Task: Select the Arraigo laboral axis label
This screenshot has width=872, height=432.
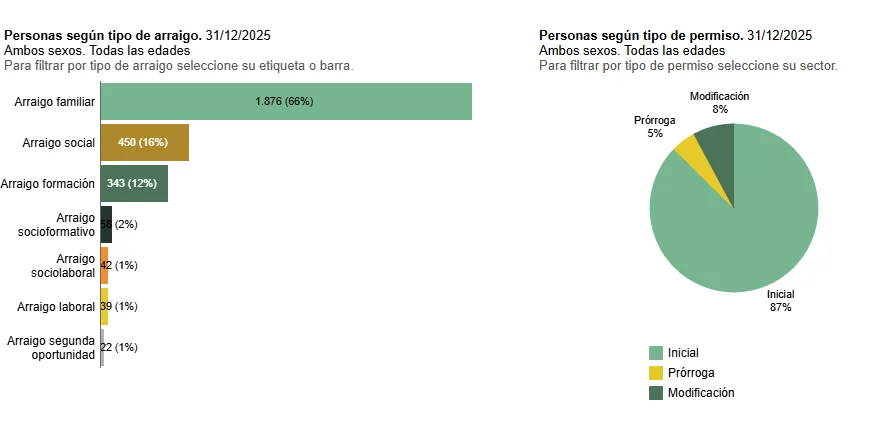Action: pos(56,306)
